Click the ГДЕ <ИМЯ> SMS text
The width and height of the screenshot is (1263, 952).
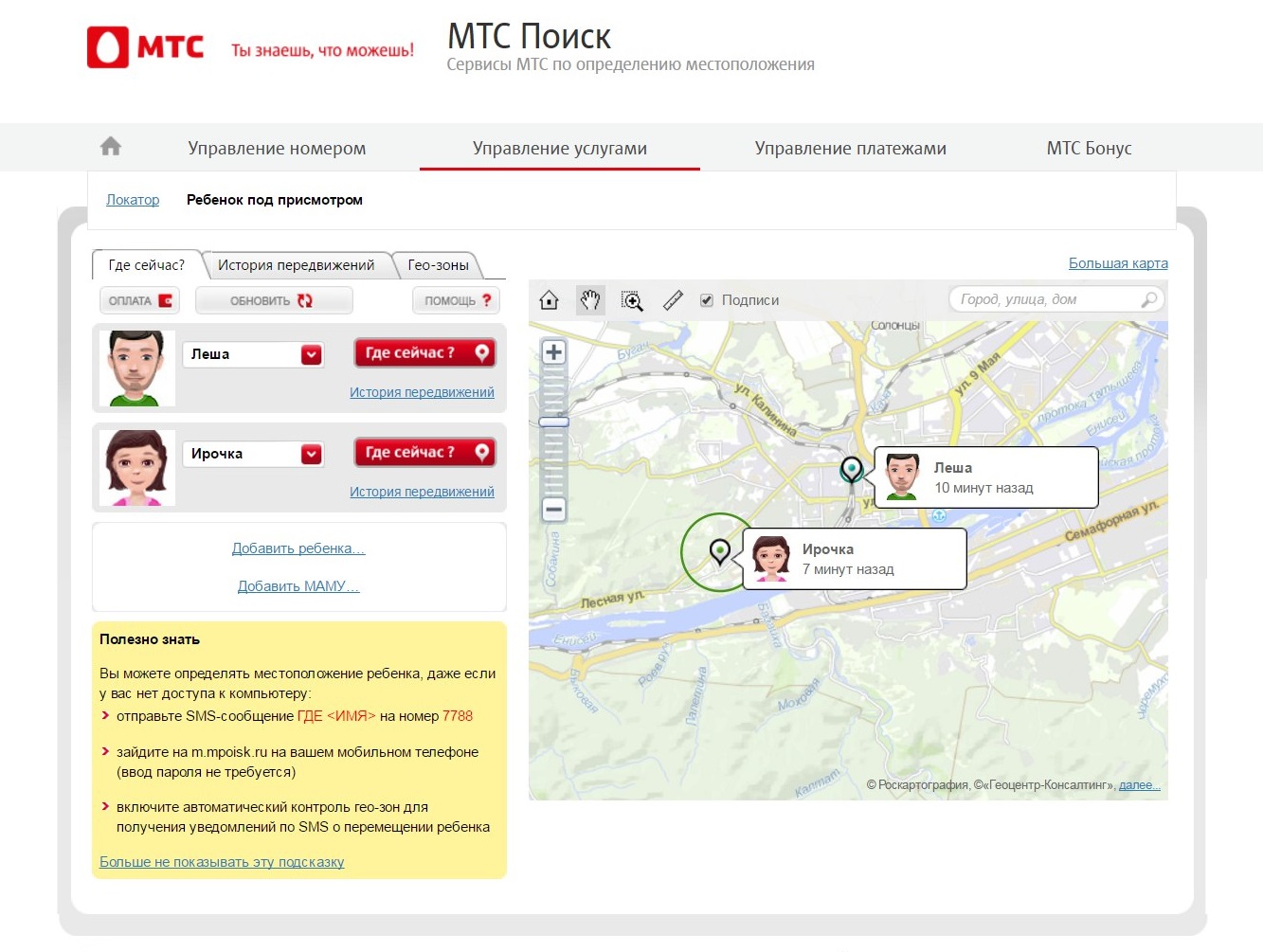336,716
